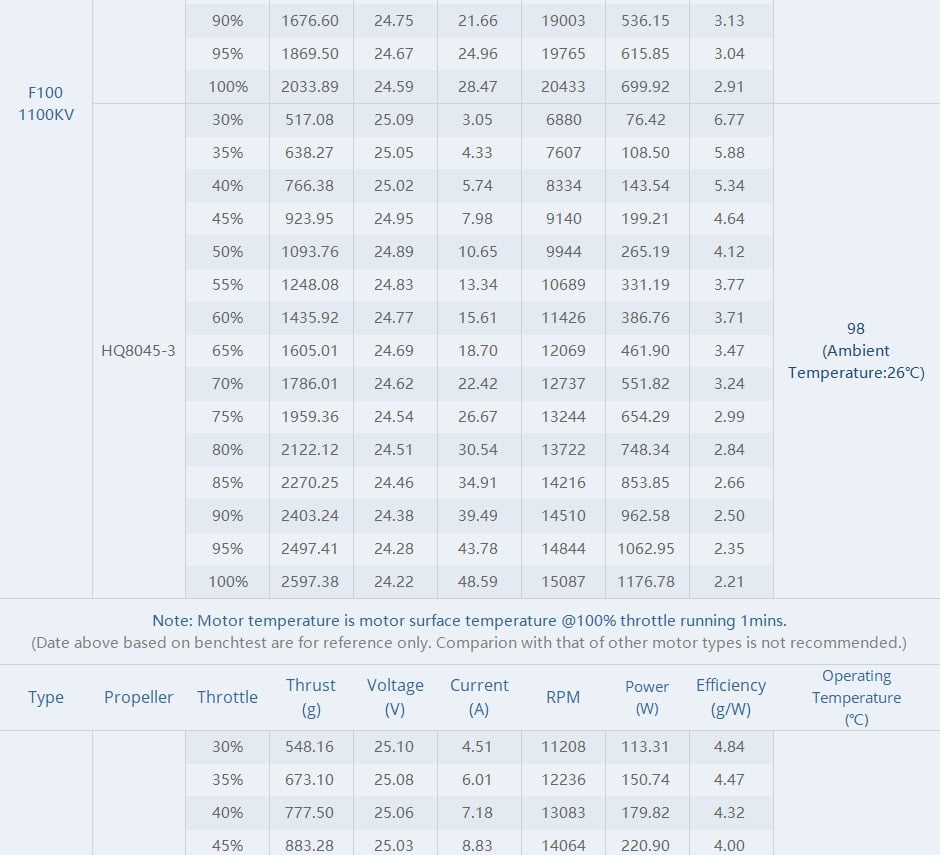Select the 2597.38 thrust value cell
The image size is (940, 855).
point(310,581)
